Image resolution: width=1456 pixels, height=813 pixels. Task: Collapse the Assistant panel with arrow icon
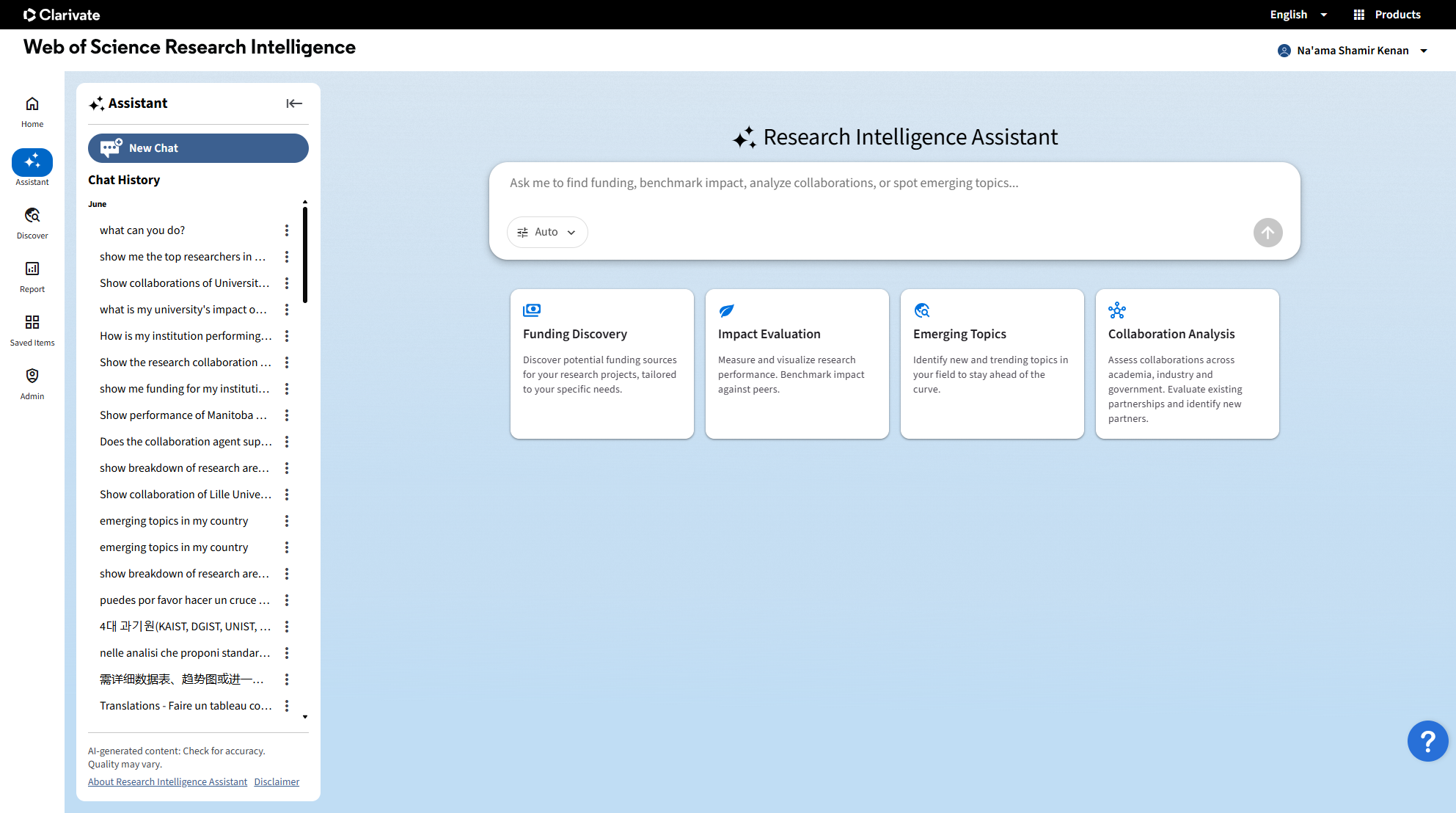point(294,103)
